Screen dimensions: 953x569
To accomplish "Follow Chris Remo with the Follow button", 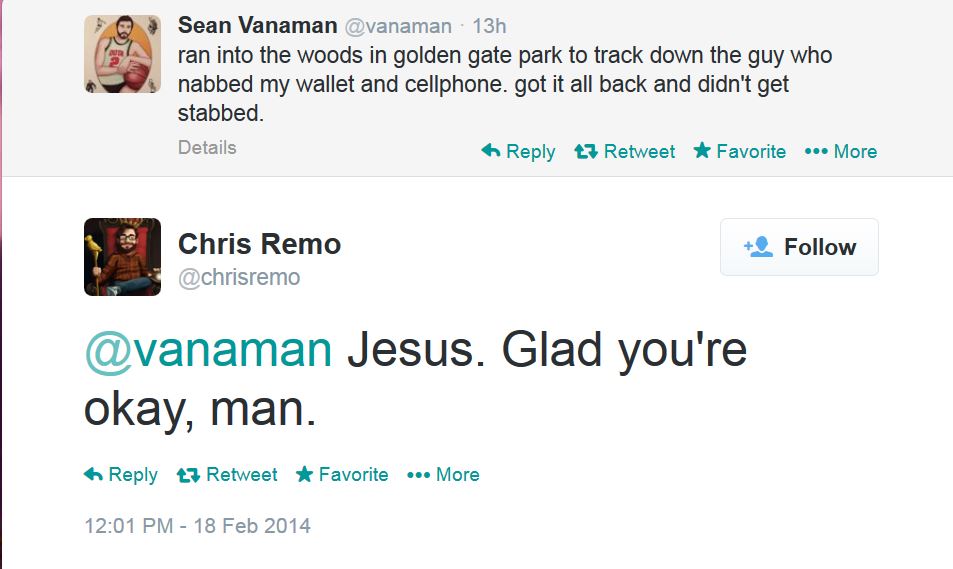I will click(x=799, y=247).
